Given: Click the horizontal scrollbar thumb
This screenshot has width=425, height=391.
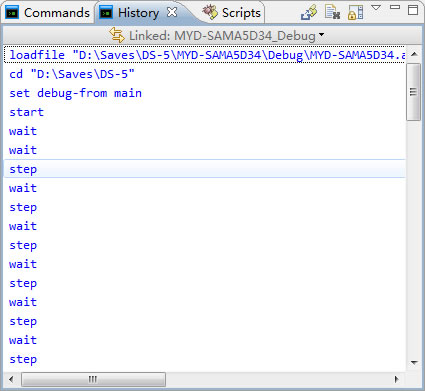Looking at the screenshot, I should tap(93, 379).
